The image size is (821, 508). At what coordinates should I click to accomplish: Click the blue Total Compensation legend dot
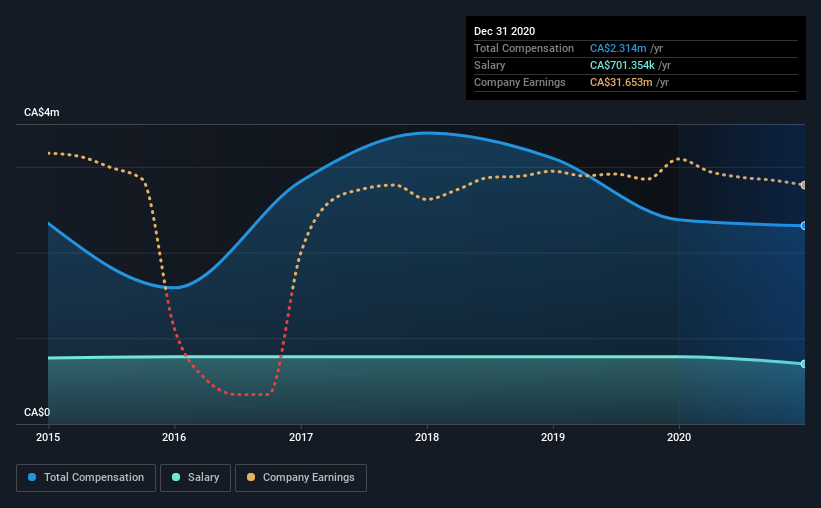click(32, 477)
